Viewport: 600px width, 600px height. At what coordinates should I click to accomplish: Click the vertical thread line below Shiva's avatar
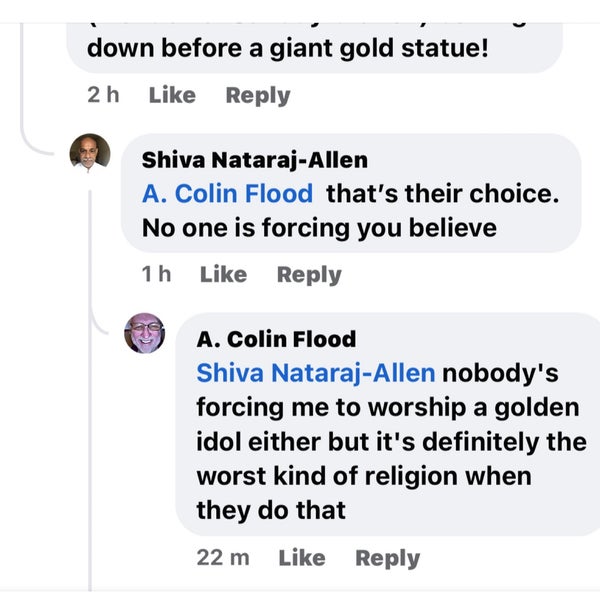click(x=90, y=400)
